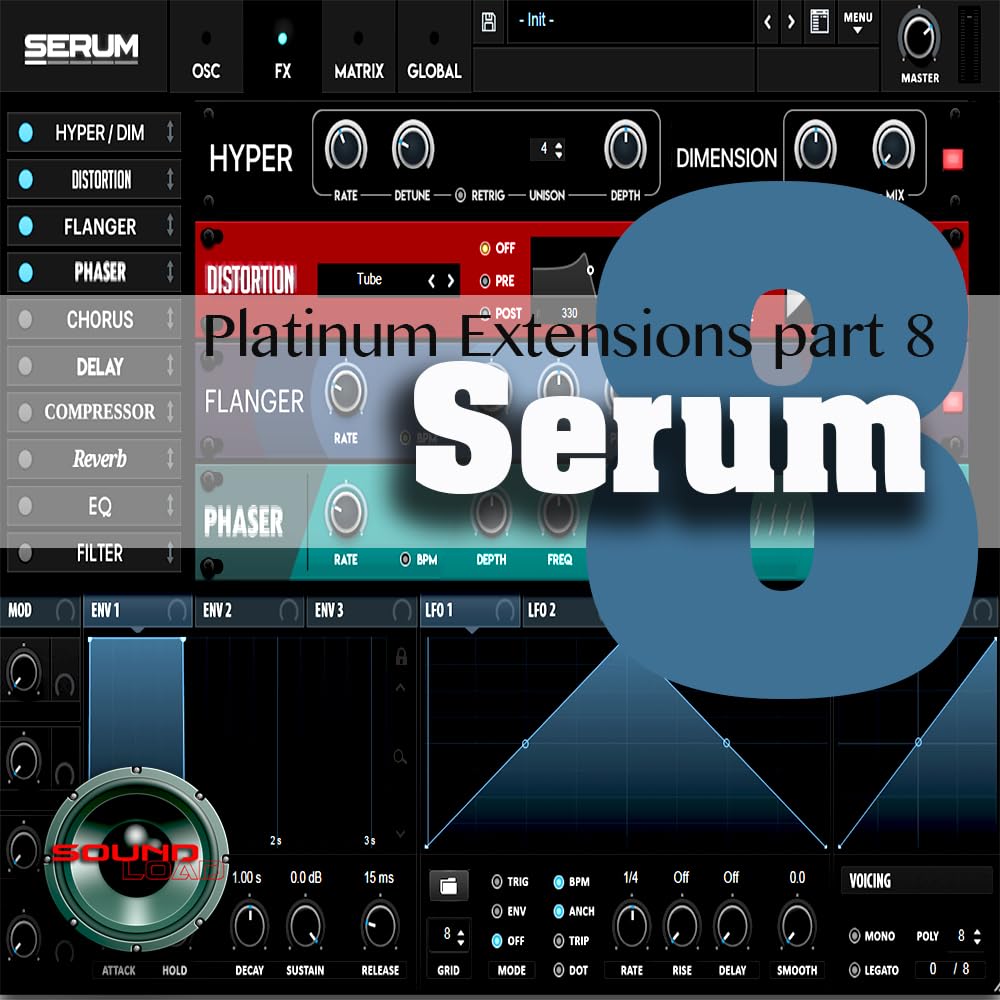Select the ENV 2 tab
Screen dimensions: 1000x1000
[250, 611]
